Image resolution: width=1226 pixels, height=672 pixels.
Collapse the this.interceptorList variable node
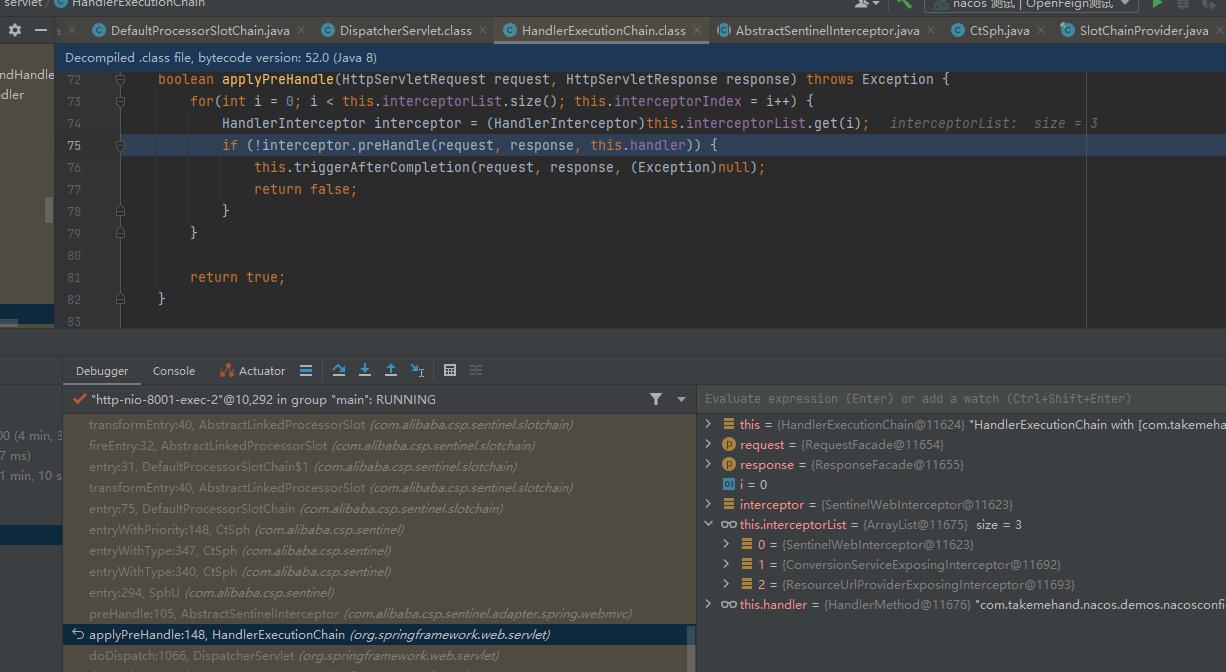click(709, 524)
